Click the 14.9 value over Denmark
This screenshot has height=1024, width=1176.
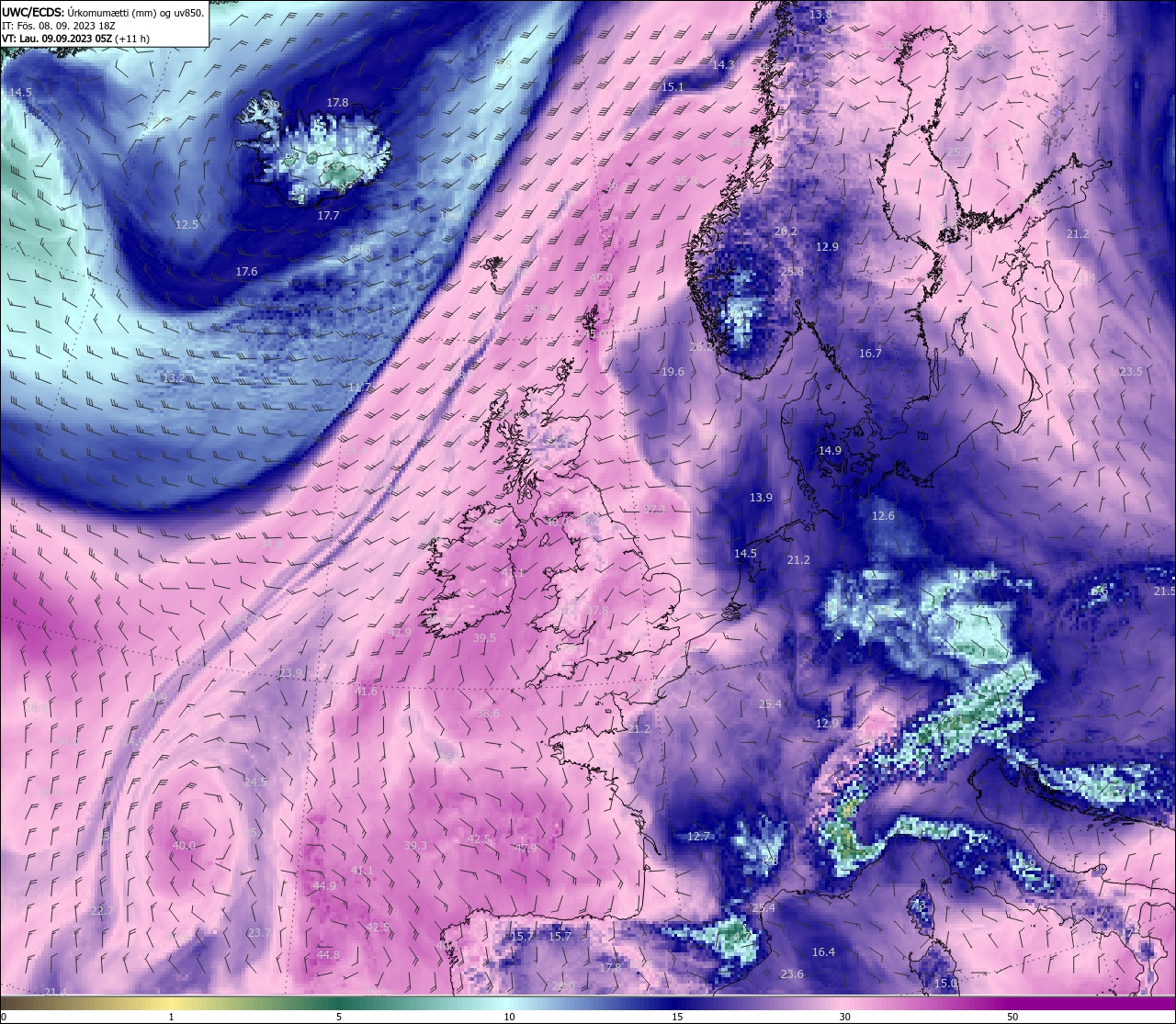pos(830,451)
